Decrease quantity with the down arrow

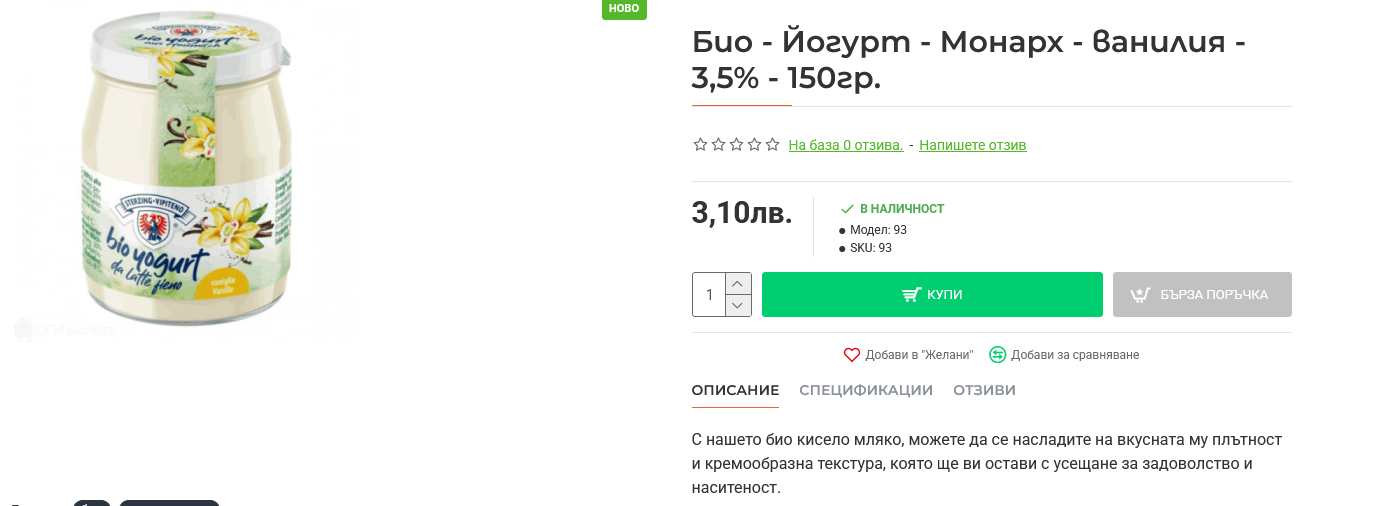[x=738, y=306]
